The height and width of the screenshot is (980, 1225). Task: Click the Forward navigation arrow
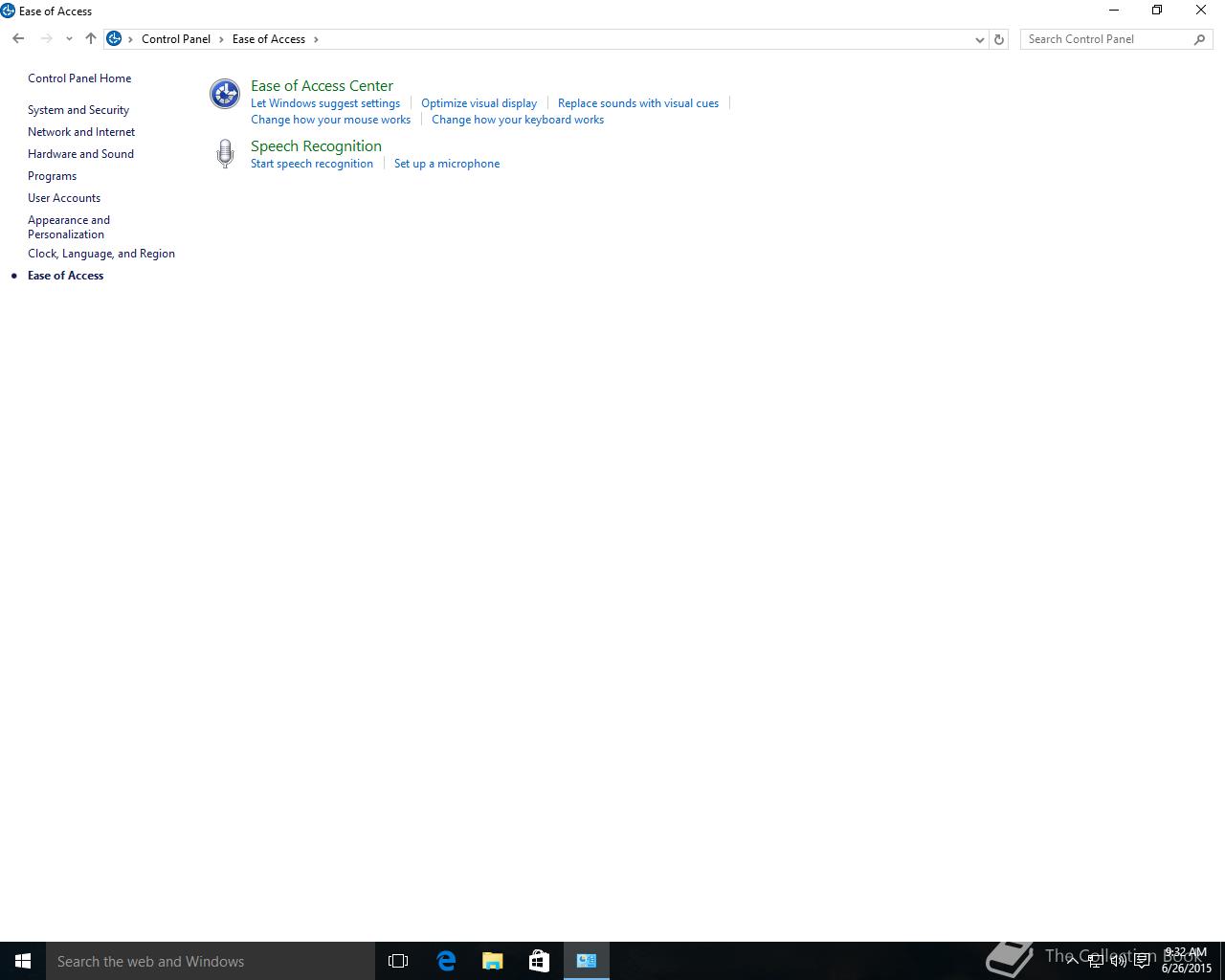(46, 39)
